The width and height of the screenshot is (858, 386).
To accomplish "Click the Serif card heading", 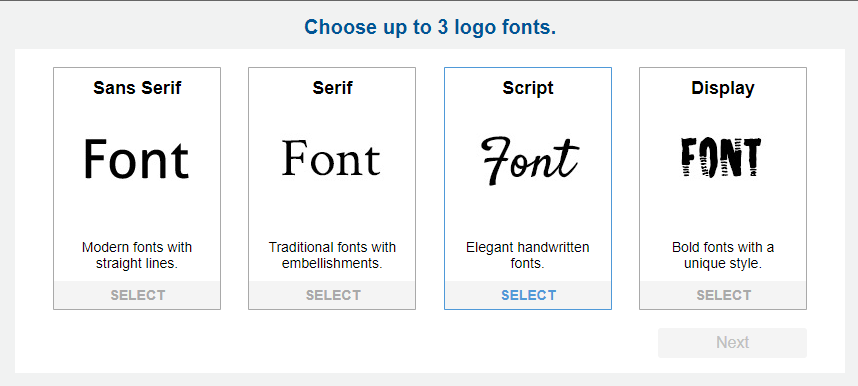I will point(332,88).
